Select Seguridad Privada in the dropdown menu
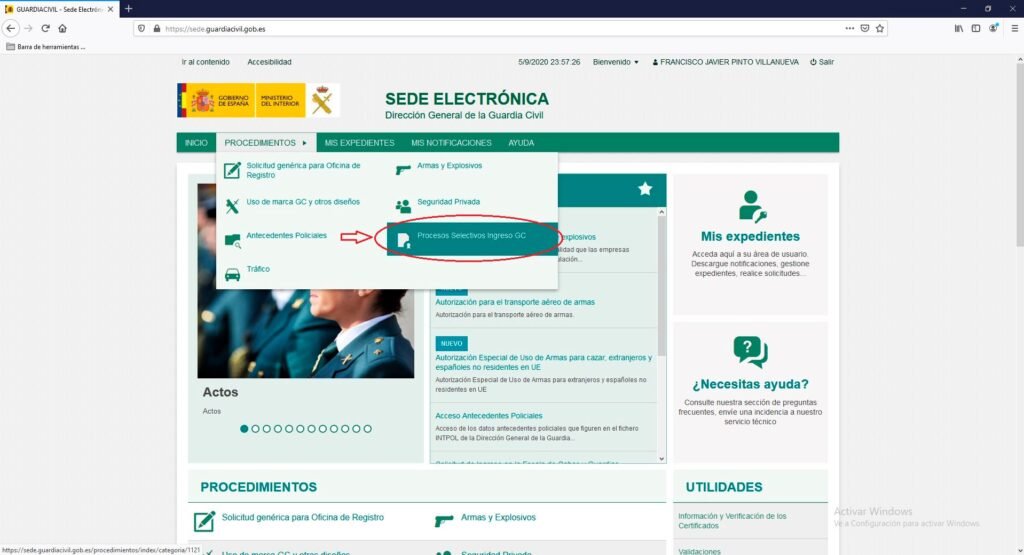 (x=449, y=202)
